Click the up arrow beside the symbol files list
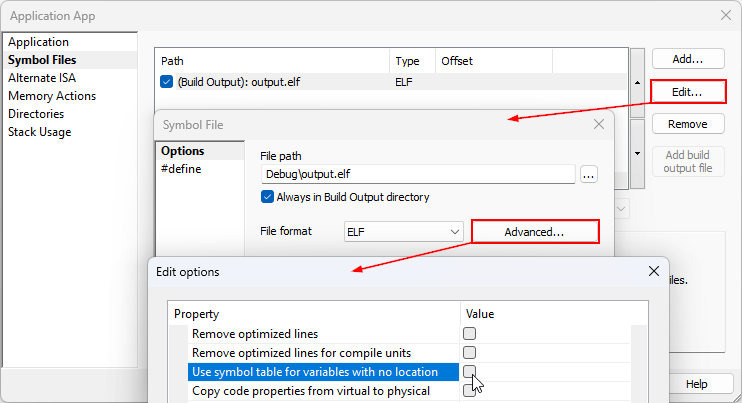Screen dimensions: 742x403 pyautogui.click(x=638, y=82)
